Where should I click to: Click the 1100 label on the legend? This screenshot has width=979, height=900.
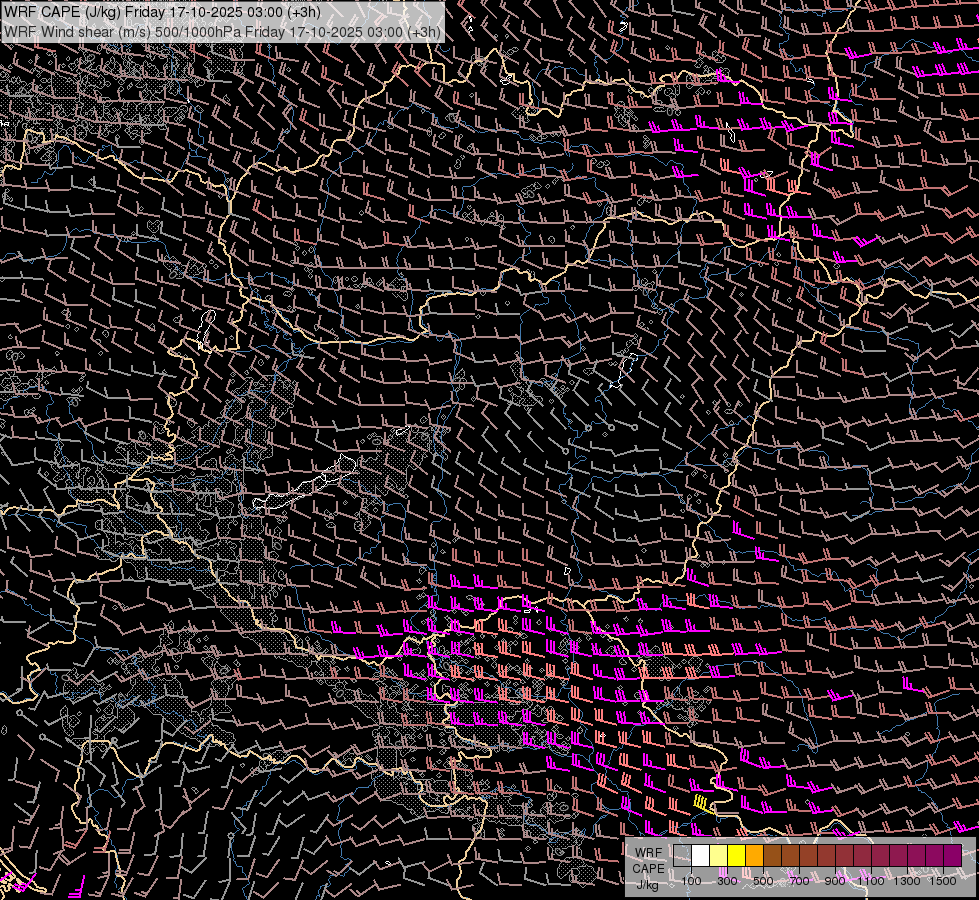[x=871, y=881]
